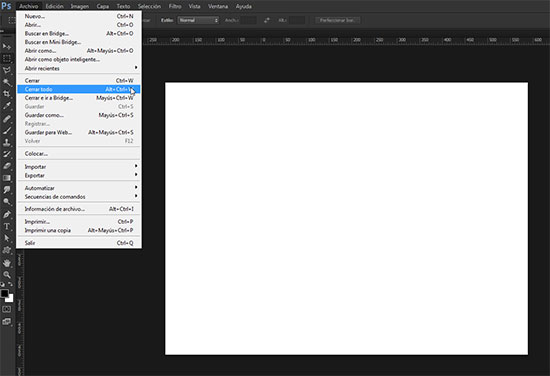Select the Move tool
550x376 pixels.
click(x=7, y=46)
